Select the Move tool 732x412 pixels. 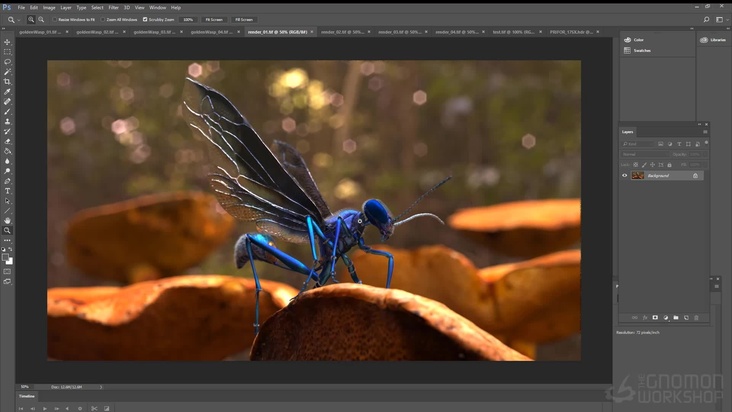7,42
